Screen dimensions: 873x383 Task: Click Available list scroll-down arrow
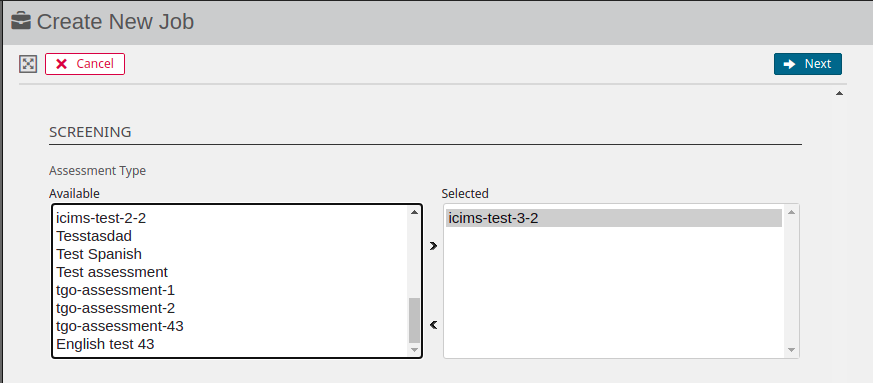414,350
